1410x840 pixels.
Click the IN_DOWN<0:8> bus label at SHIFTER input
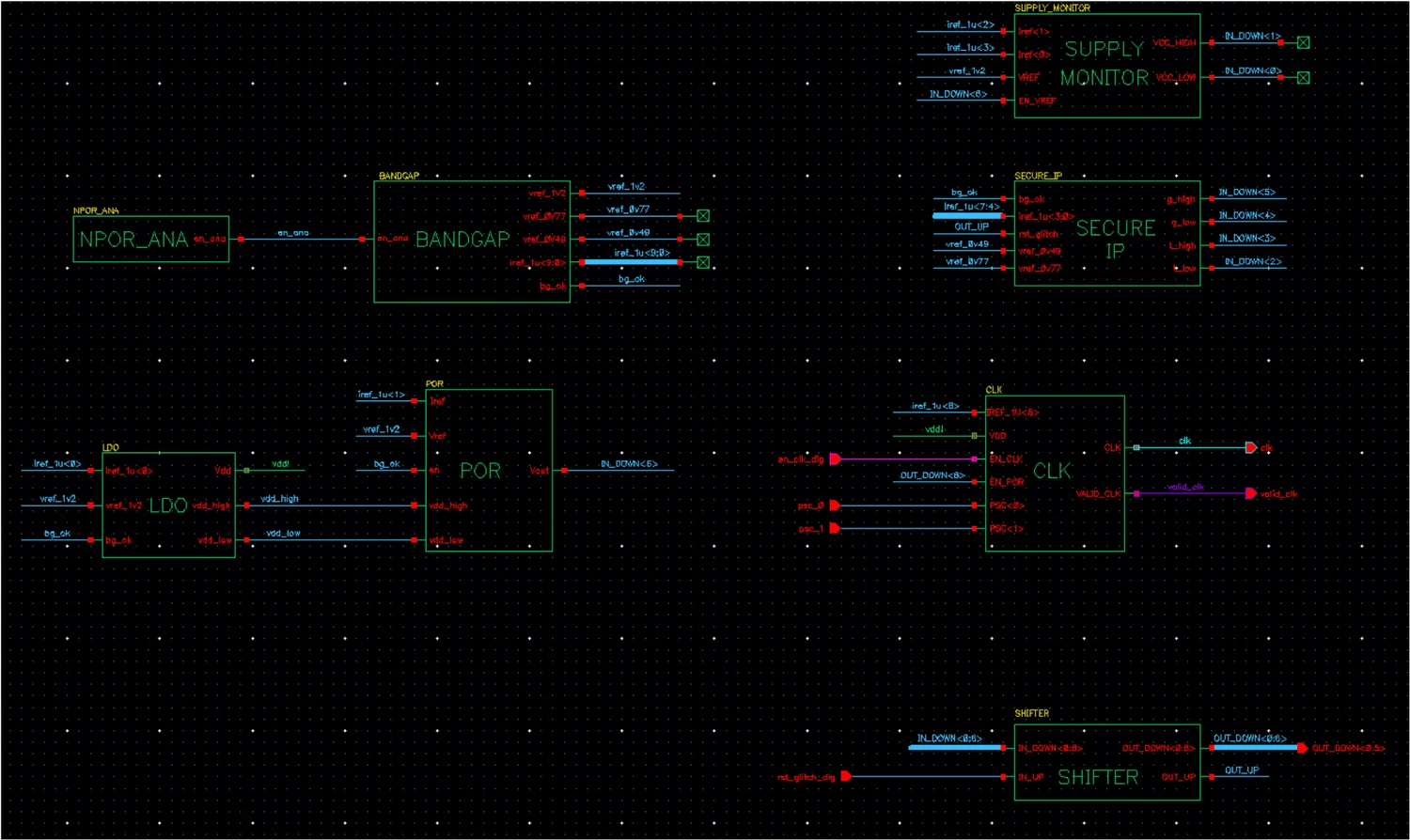949,739
